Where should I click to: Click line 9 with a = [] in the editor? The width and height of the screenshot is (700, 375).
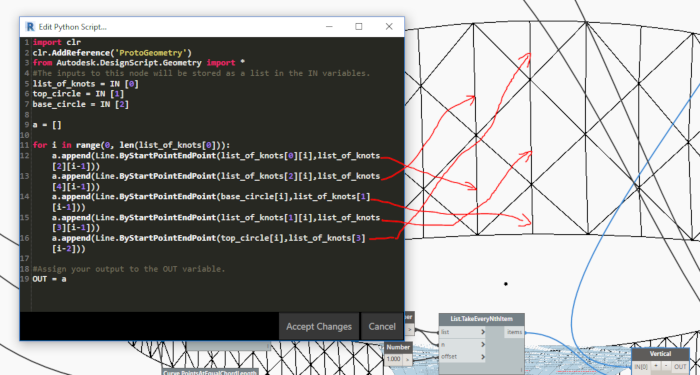[x=47, y=125]
